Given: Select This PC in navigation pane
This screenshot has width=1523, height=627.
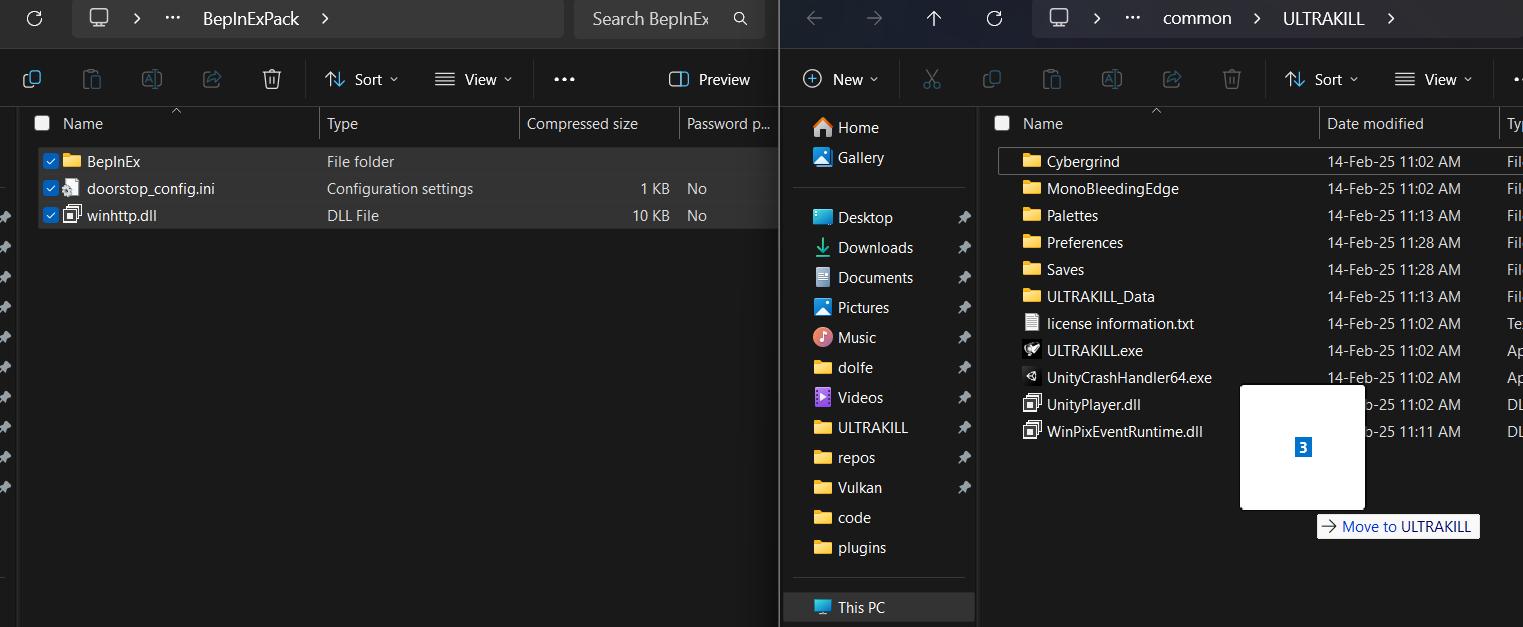Looking at the screenshot, I should pyautogui.click(x=878, y=607).
